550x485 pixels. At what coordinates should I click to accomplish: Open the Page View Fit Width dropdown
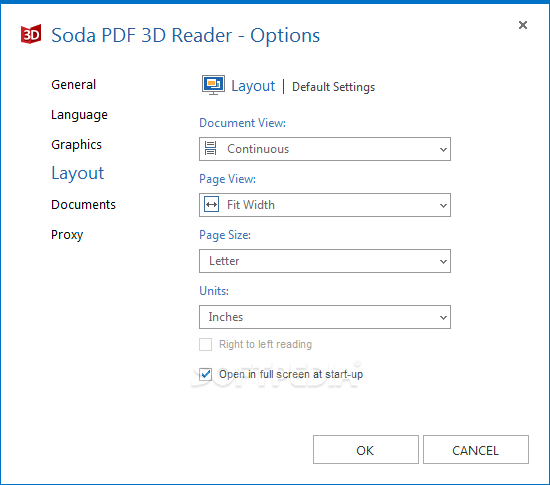[x=325, y=205]
